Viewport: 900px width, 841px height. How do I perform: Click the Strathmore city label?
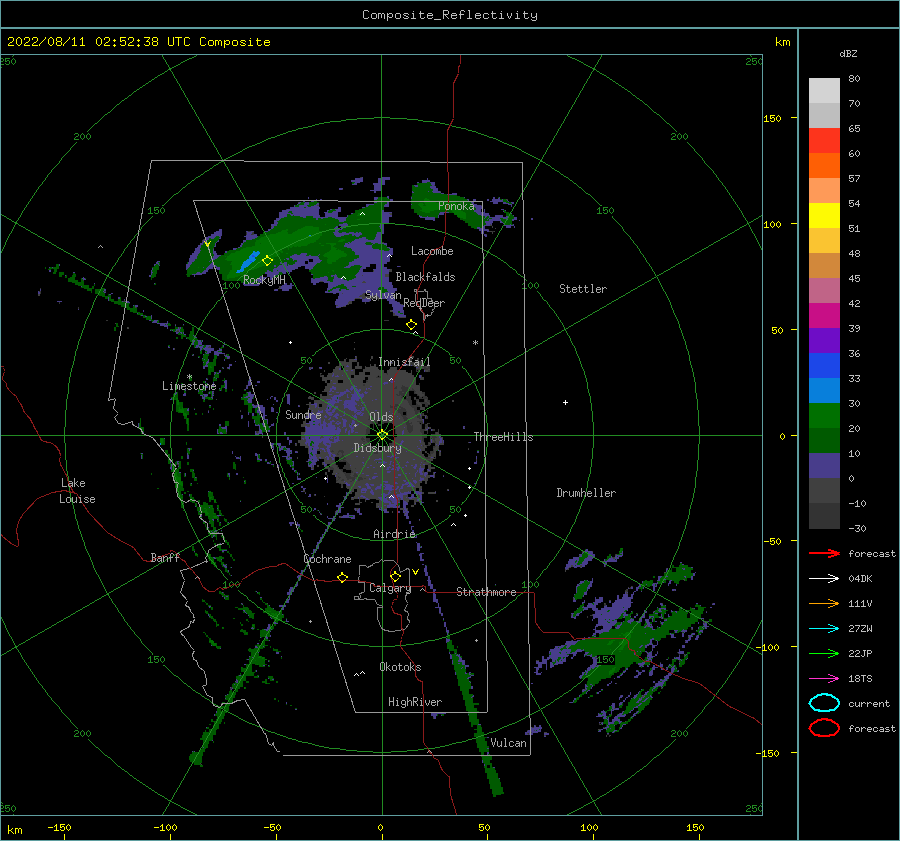486,592
